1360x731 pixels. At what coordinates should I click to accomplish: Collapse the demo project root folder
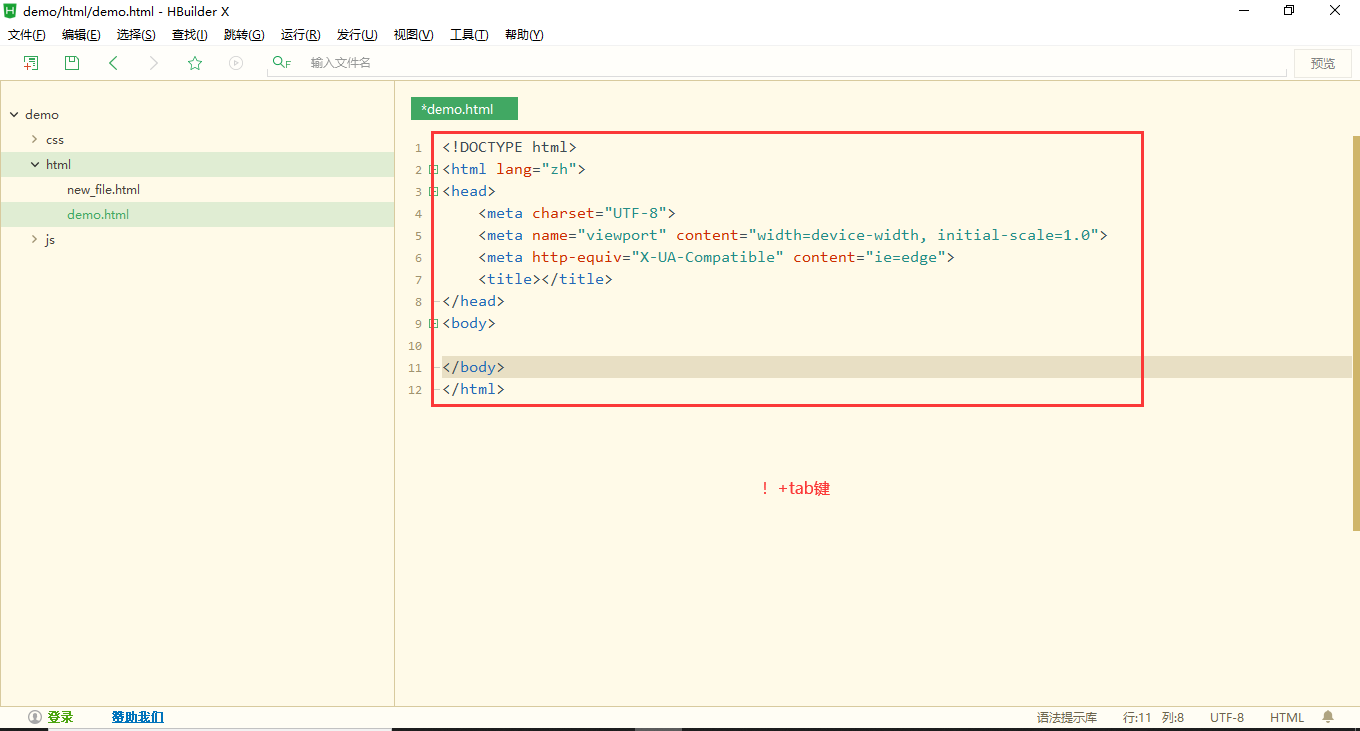click(x=14, y=115)
